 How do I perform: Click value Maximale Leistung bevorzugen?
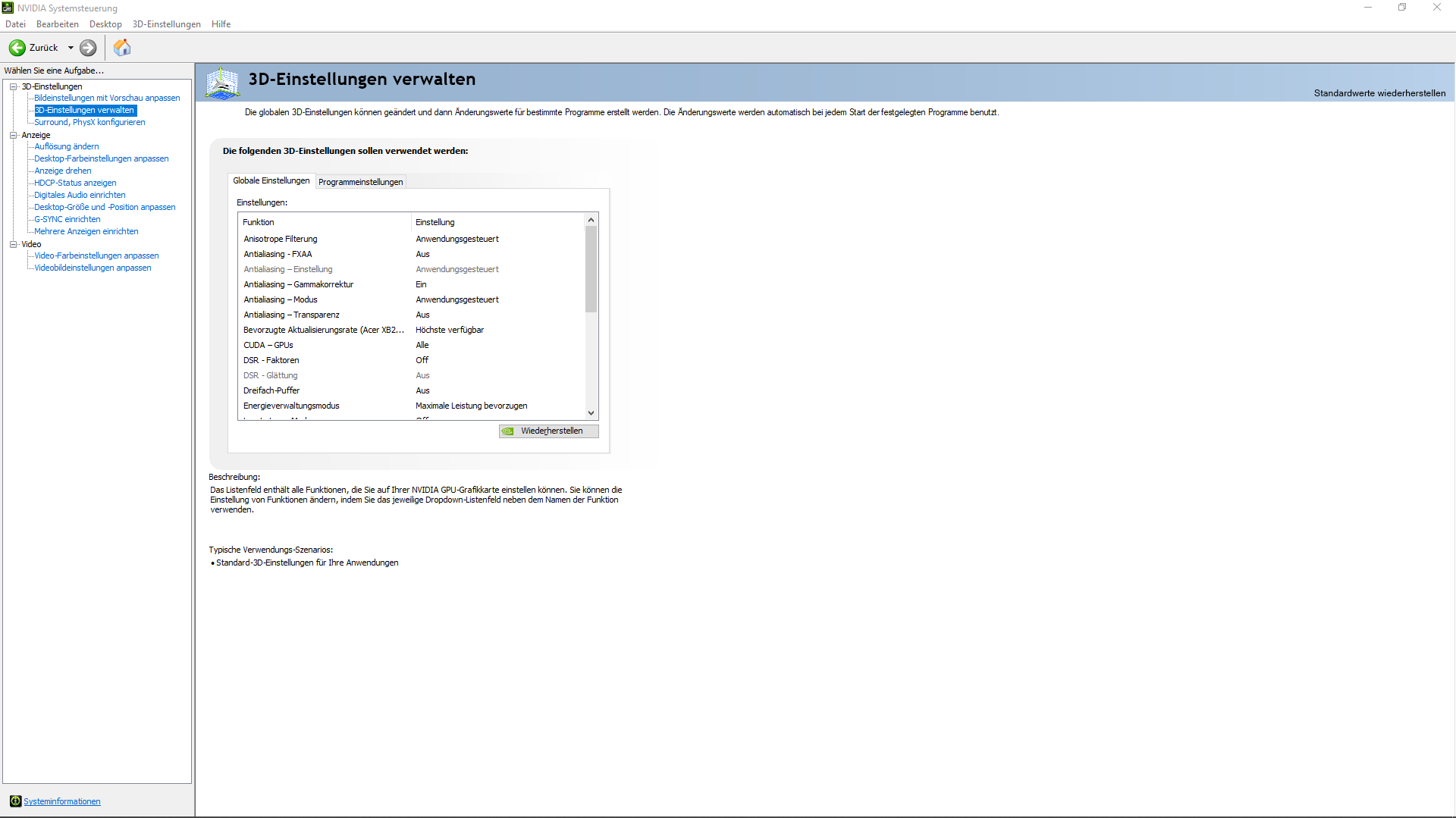[x=472, y=406]
